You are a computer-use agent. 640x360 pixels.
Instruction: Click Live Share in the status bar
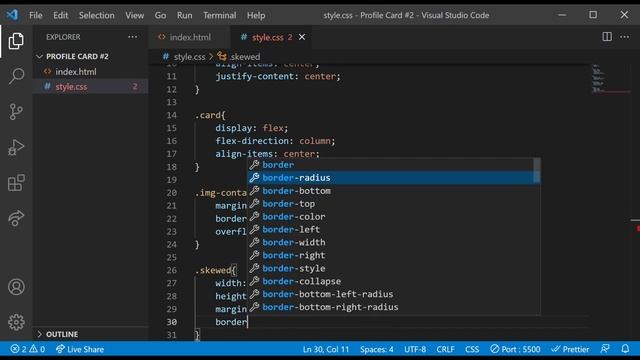click(x=80, y=349)
